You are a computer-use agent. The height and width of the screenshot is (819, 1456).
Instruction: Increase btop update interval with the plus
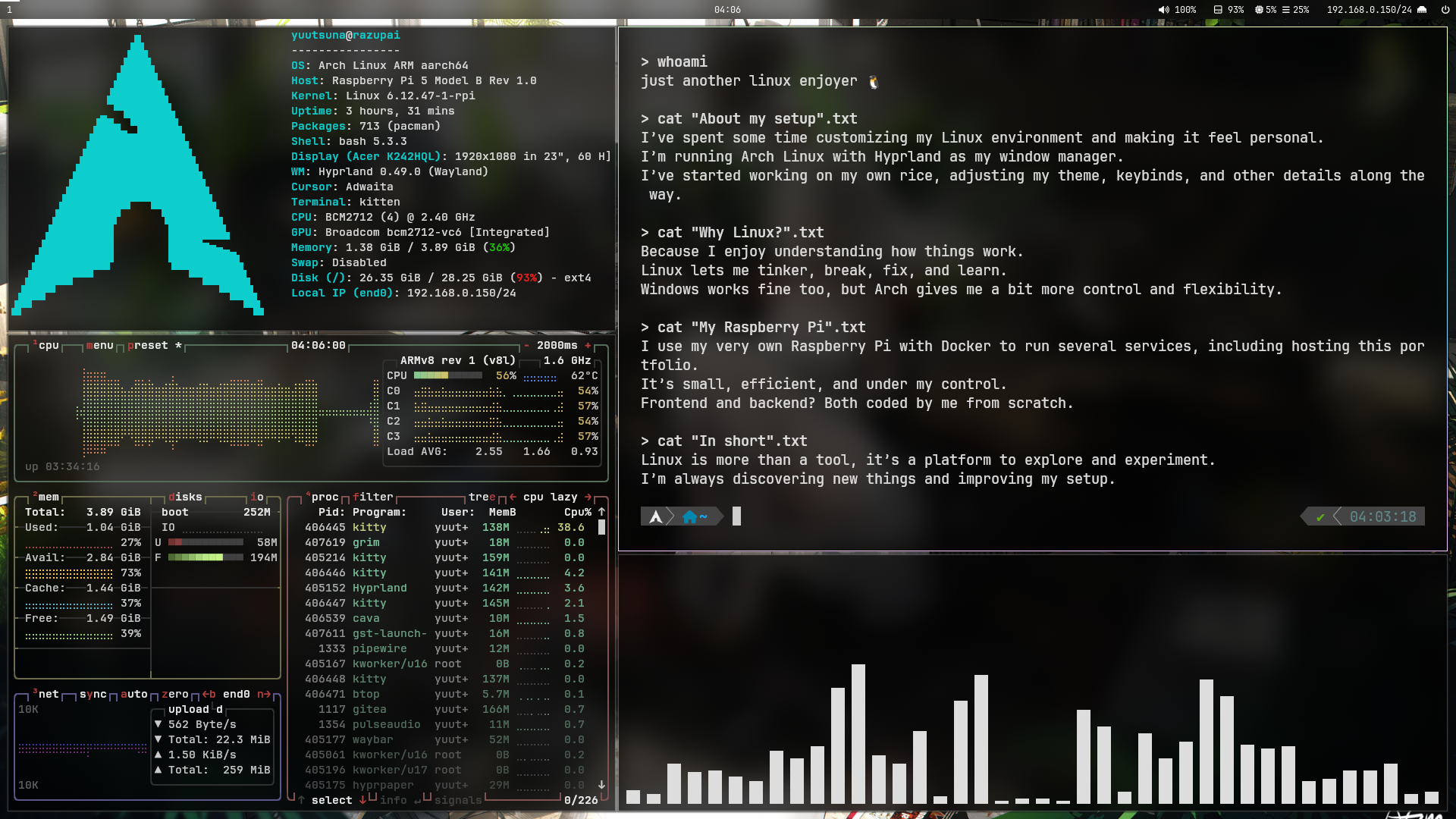tap(588, 346)
